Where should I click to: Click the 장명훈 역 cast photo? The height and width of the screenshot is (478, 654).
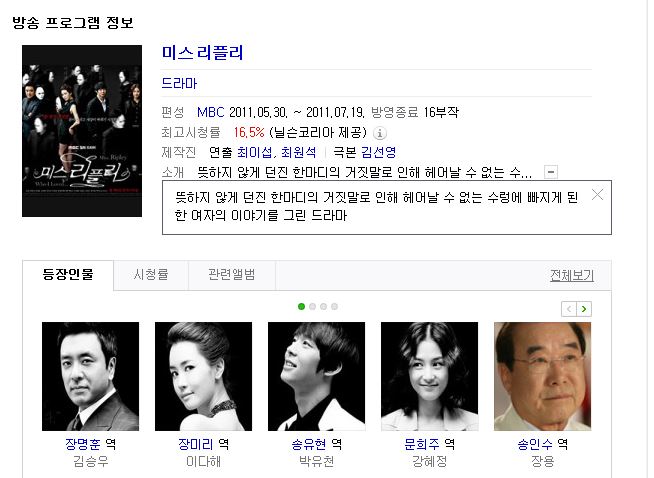coord(91,376)
